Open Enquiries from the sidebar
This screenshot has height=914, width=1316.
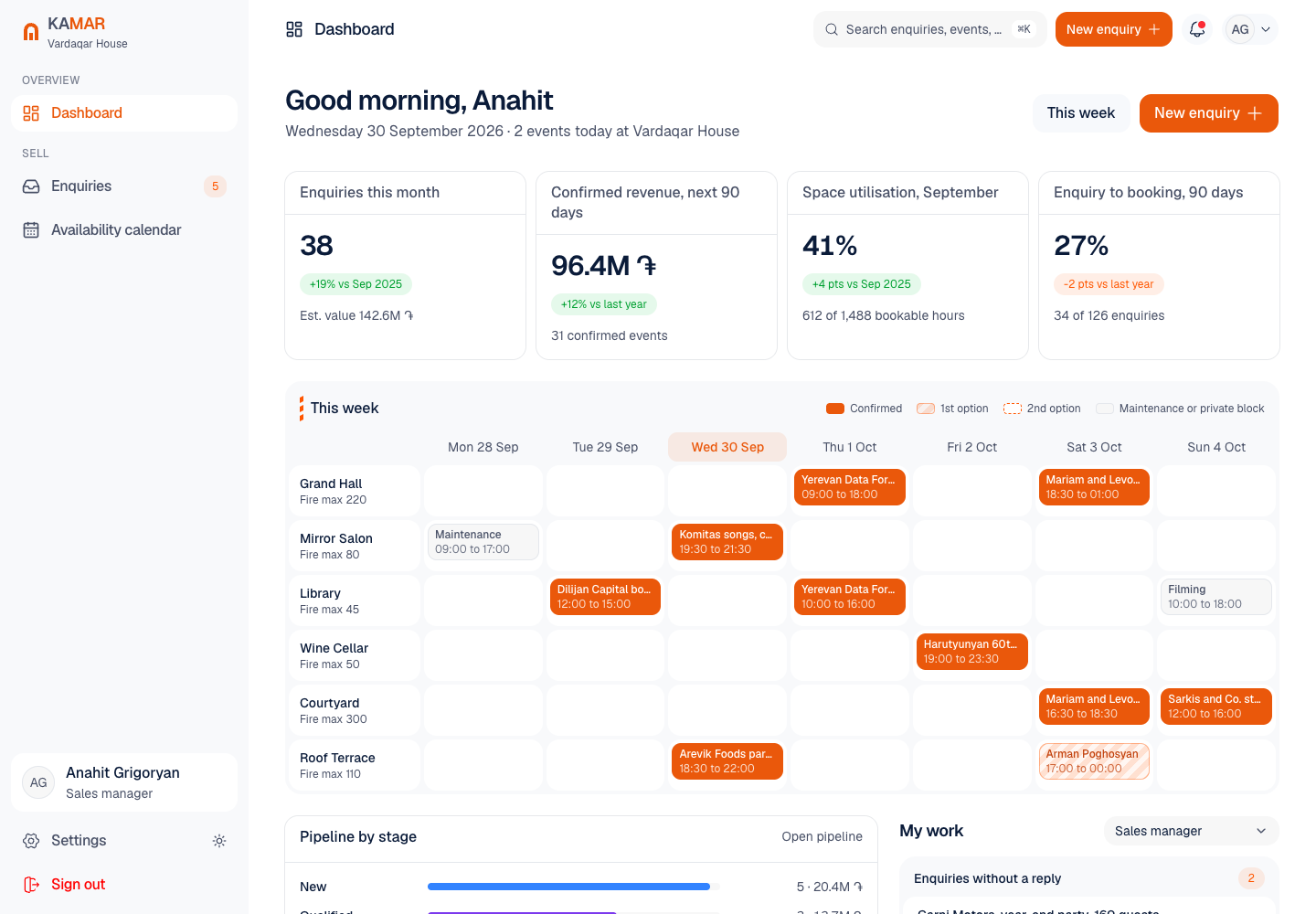(x=124, y=186)
